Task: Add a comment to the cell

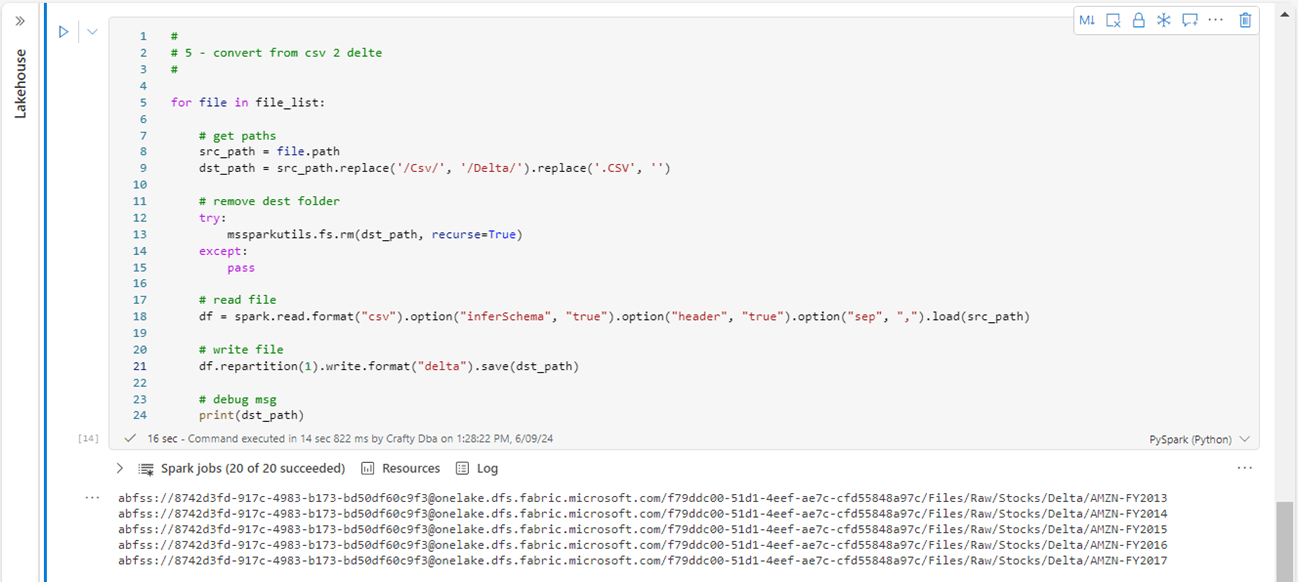Action: point(1189,20)
